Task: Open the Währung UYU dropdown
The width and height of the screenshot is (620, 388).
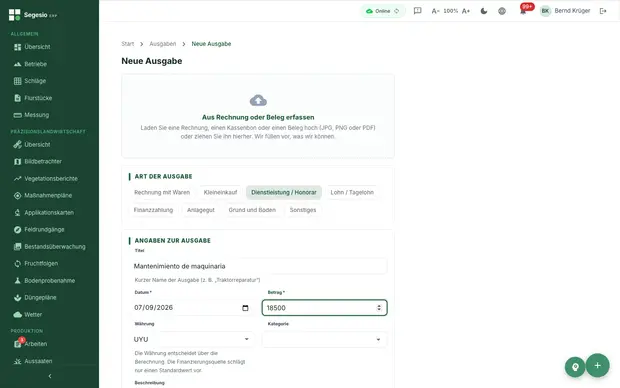Action: click(x=191, y=339)
